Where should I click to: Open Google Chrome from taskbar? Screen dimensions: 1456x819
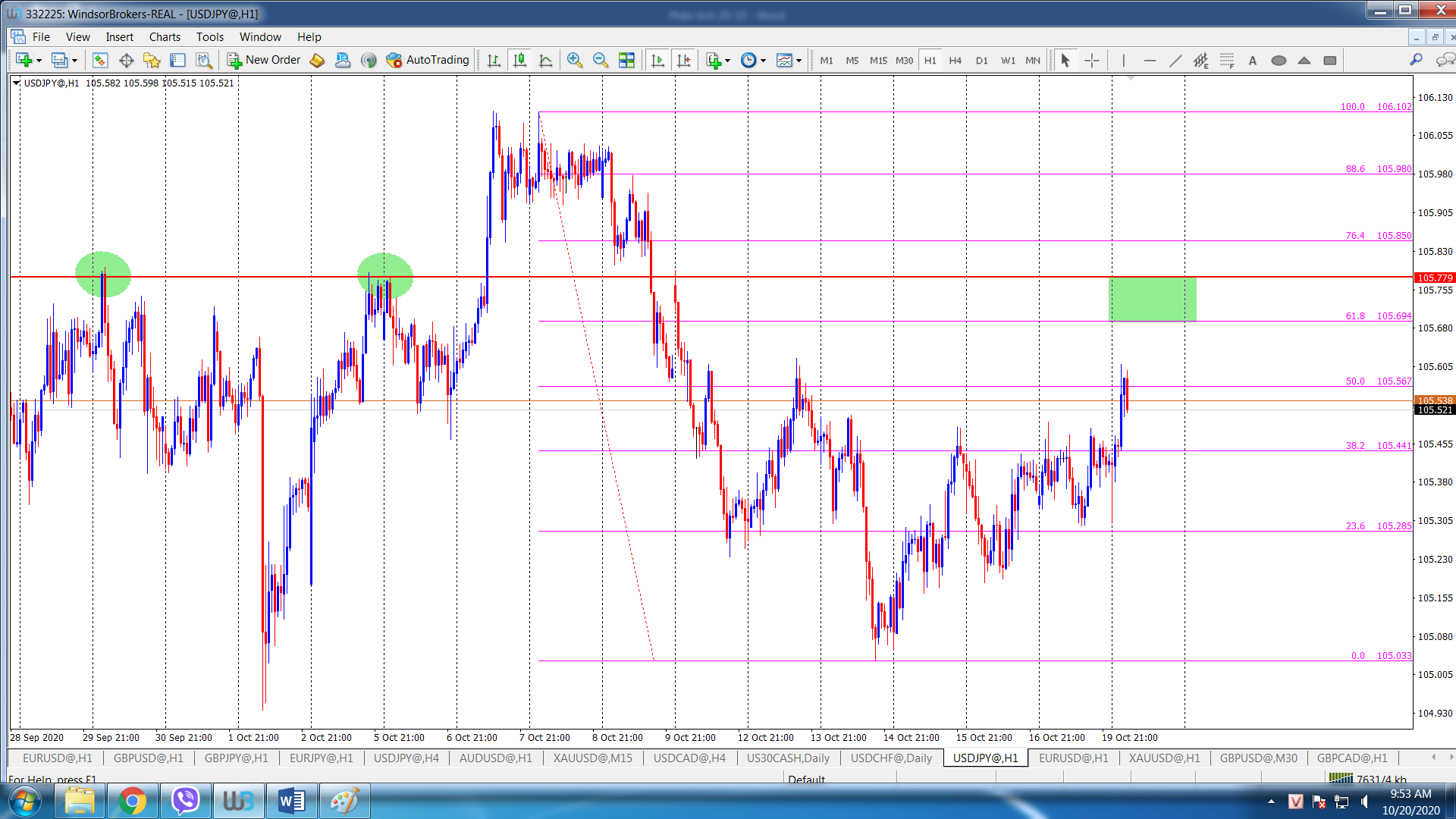[132, 801]
